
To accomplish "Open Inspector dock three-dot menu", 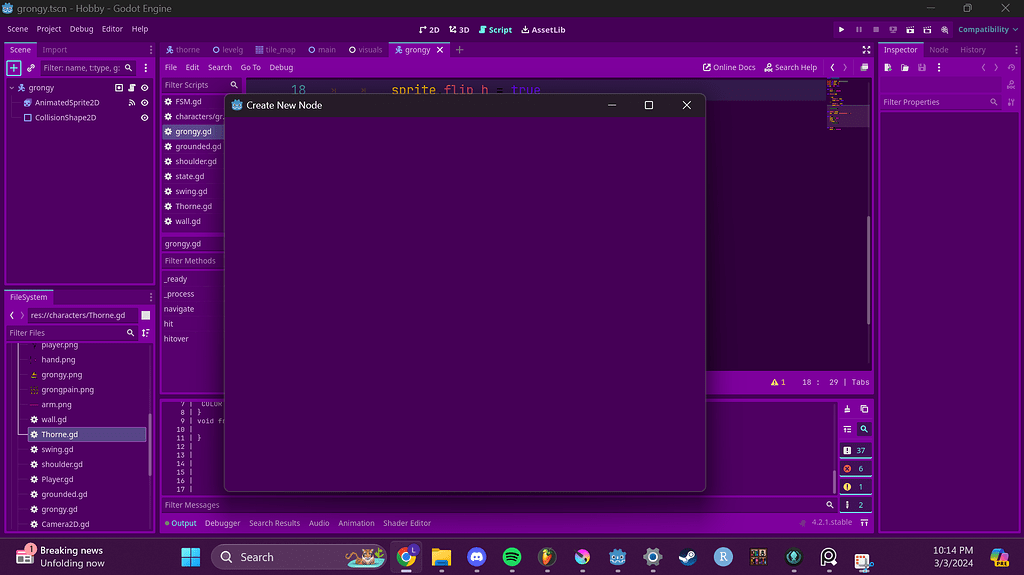I will point(1016,50).
